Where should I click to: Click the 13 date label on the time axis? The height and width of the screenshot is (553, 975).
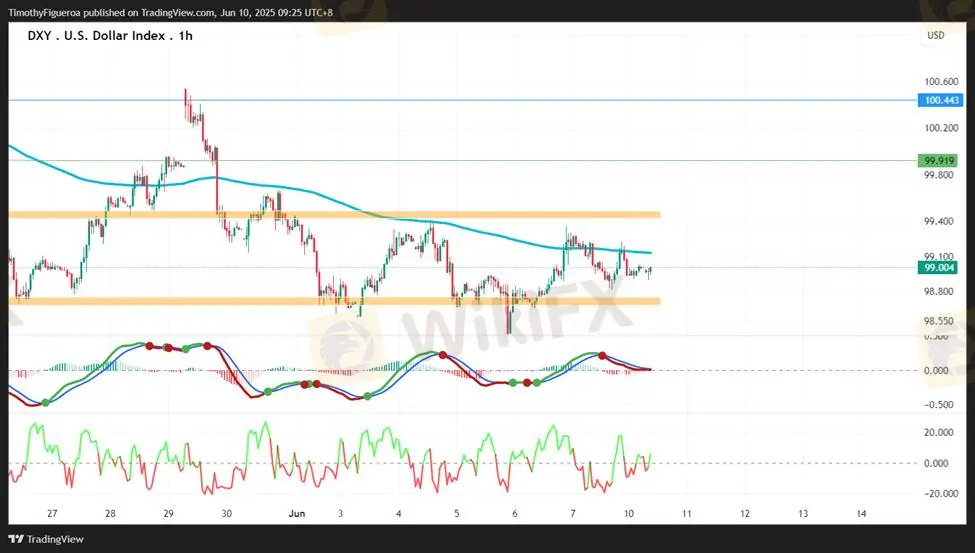803,514
